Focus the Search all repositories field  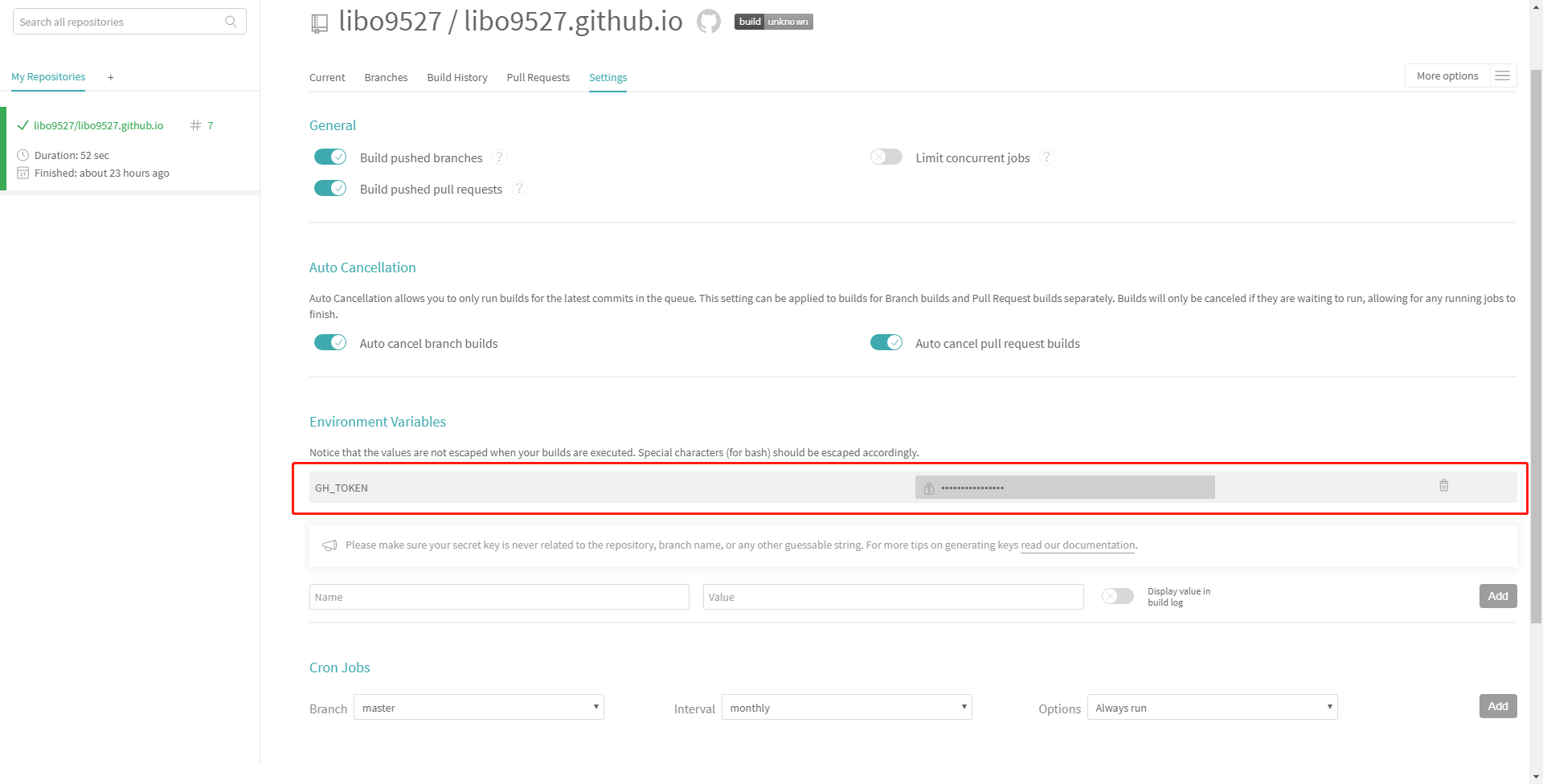(x=129, y=22)
